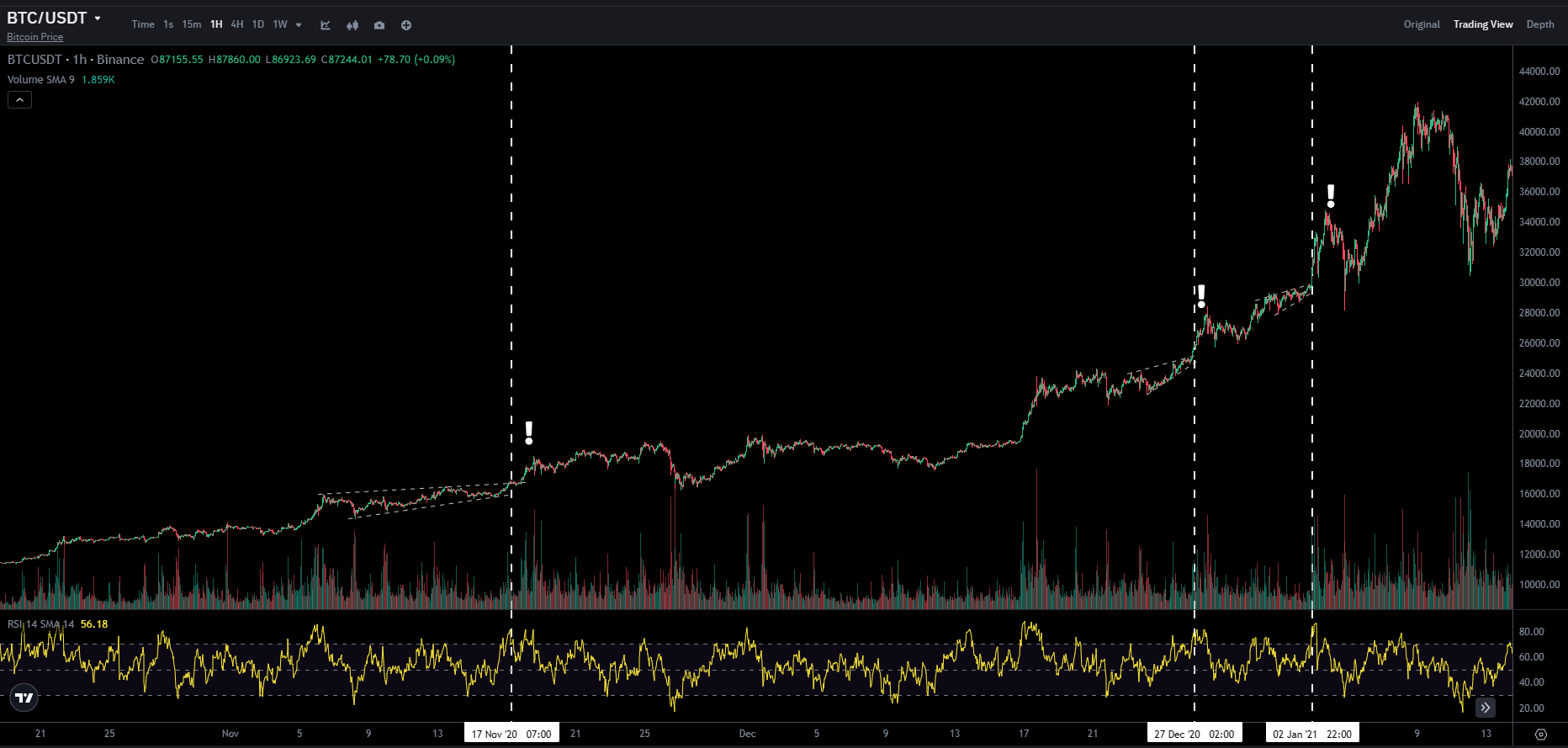Click the low value L86923.69
Screen dimensions: 1568x748
pos(291,60)
